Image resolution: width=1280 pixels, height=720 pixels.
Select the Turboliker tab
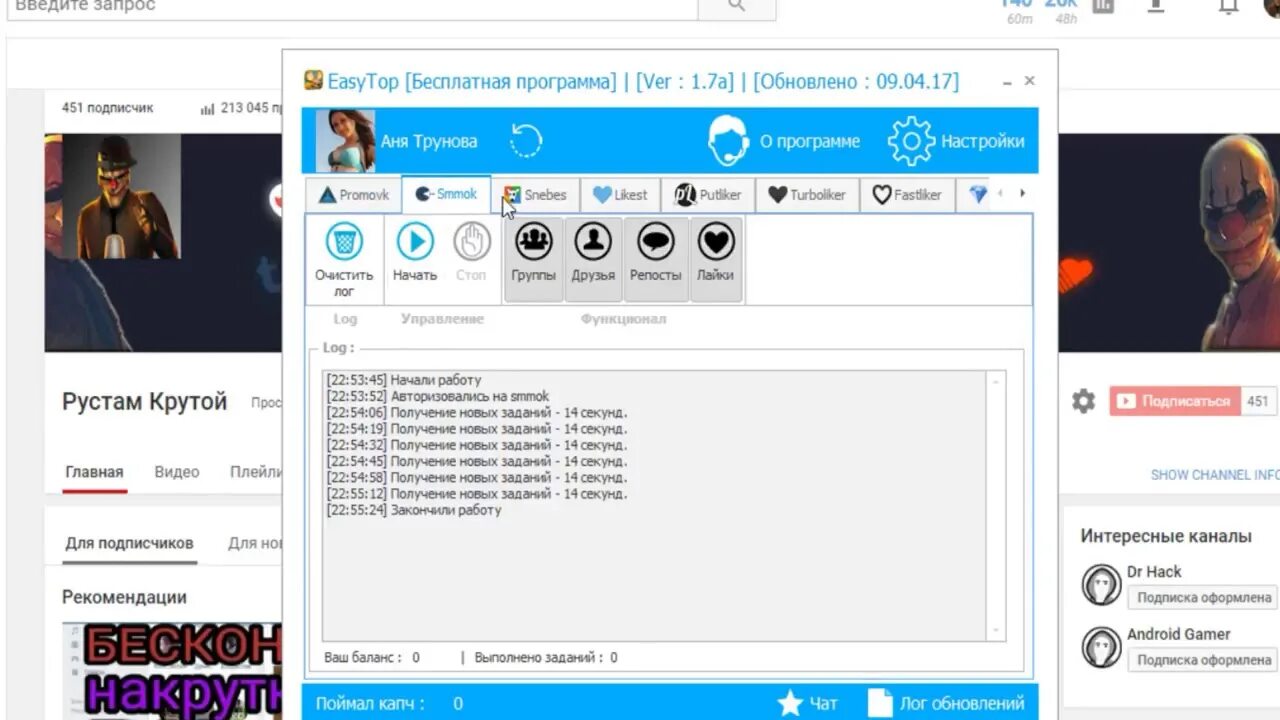pos(806,195)
